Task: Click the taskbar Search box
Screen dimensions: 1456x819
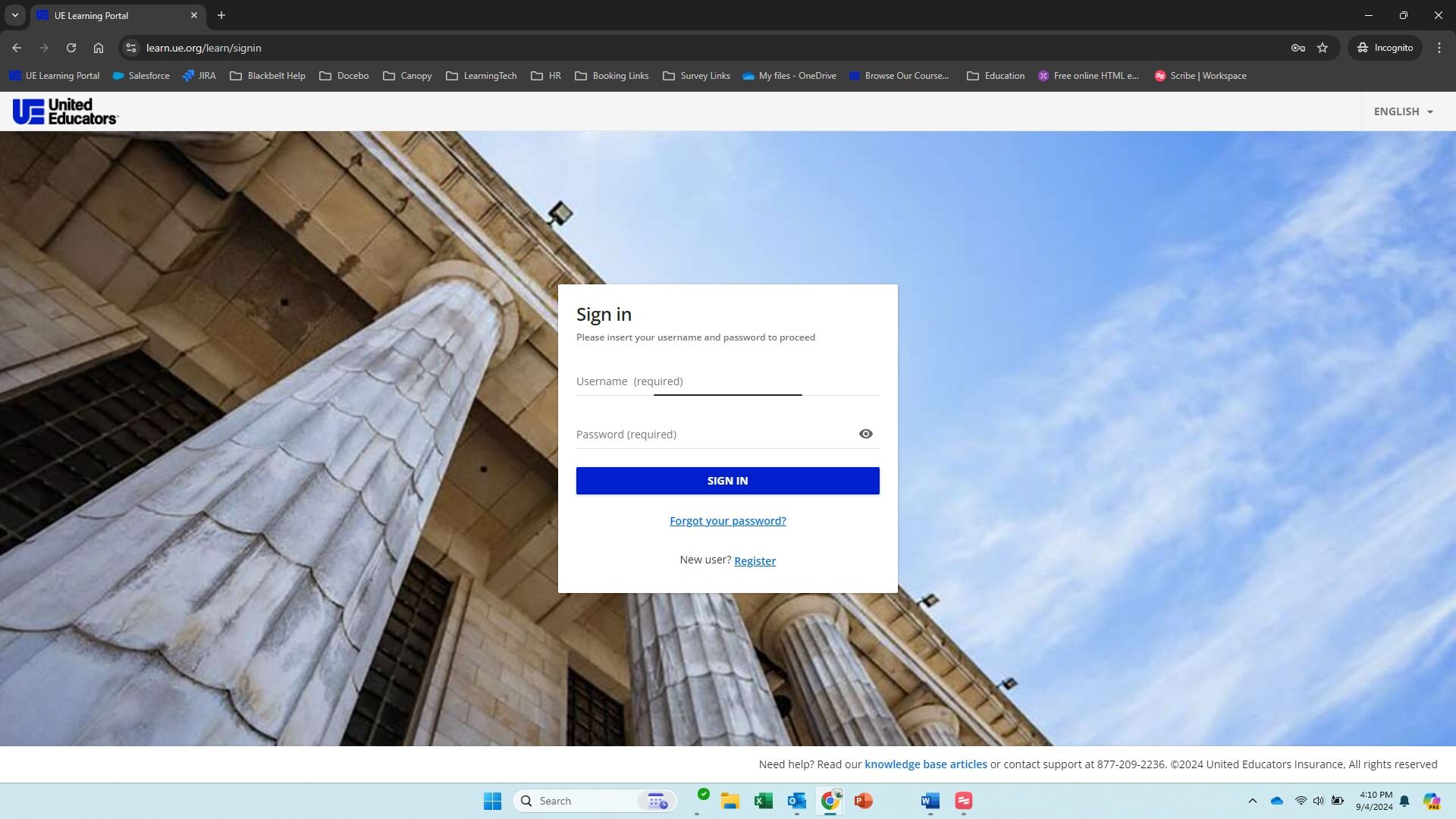Action: coord(595,801)
